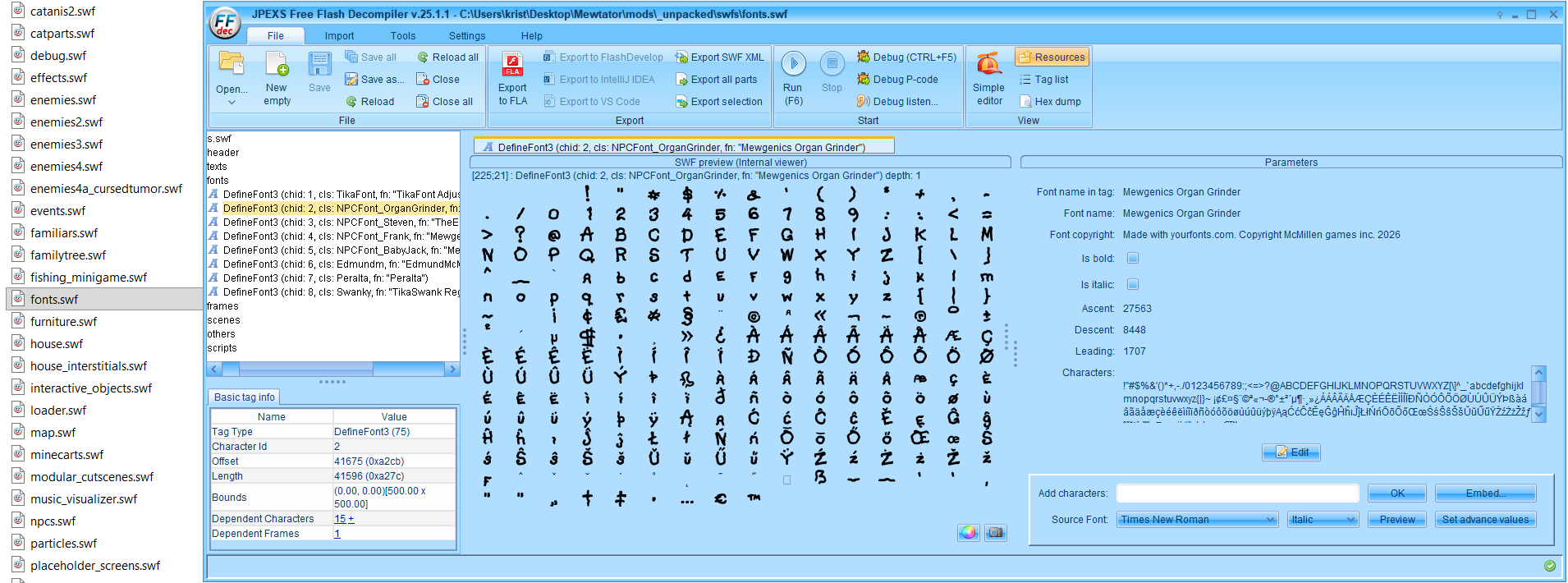Screen dimensions: 1568x583
Task: Click the Characters list scroll down arrow
Action: [x=1539, y=415]
